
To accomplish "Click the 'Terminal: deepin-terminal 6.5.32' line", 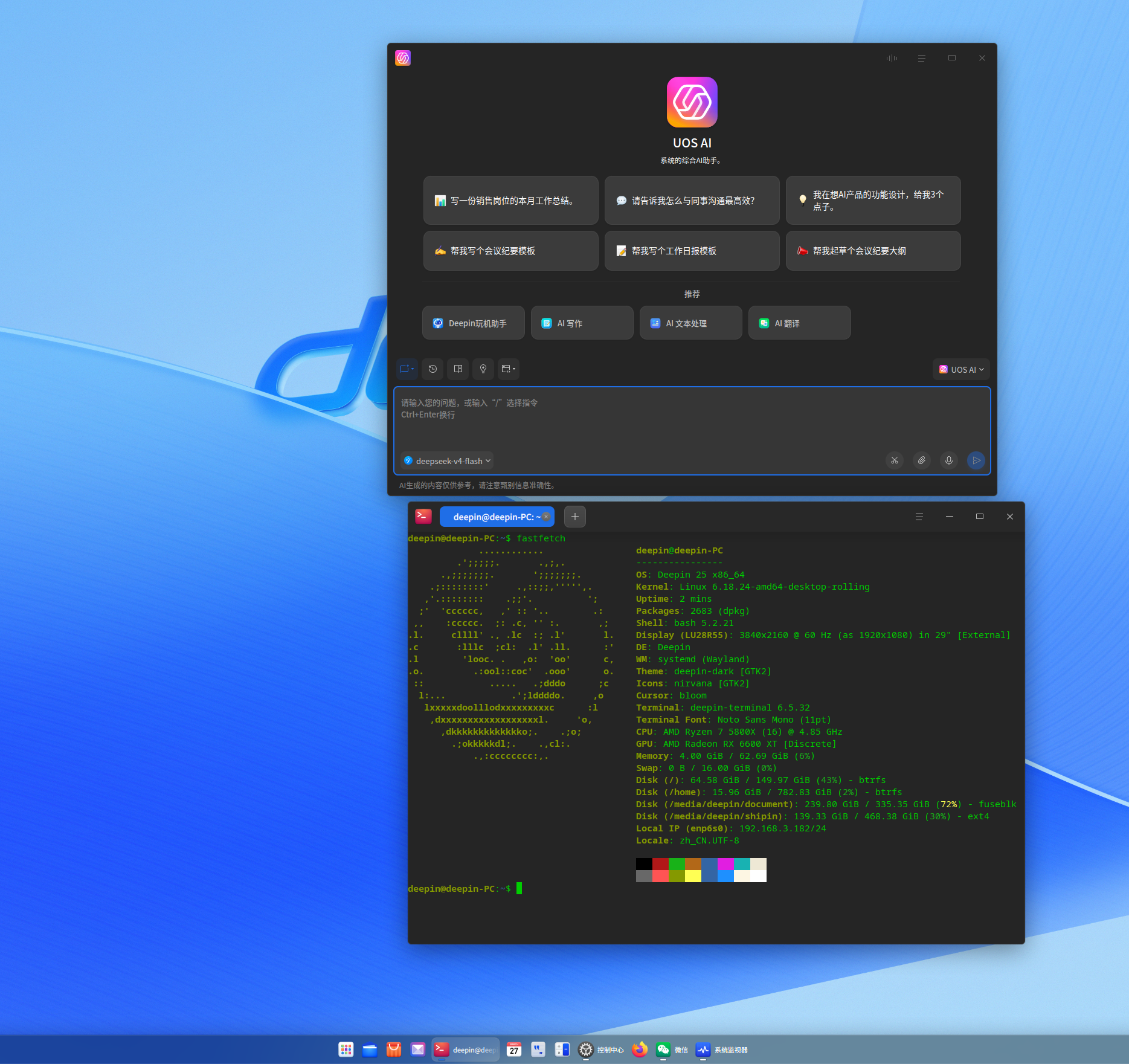I will click(723, 708).
